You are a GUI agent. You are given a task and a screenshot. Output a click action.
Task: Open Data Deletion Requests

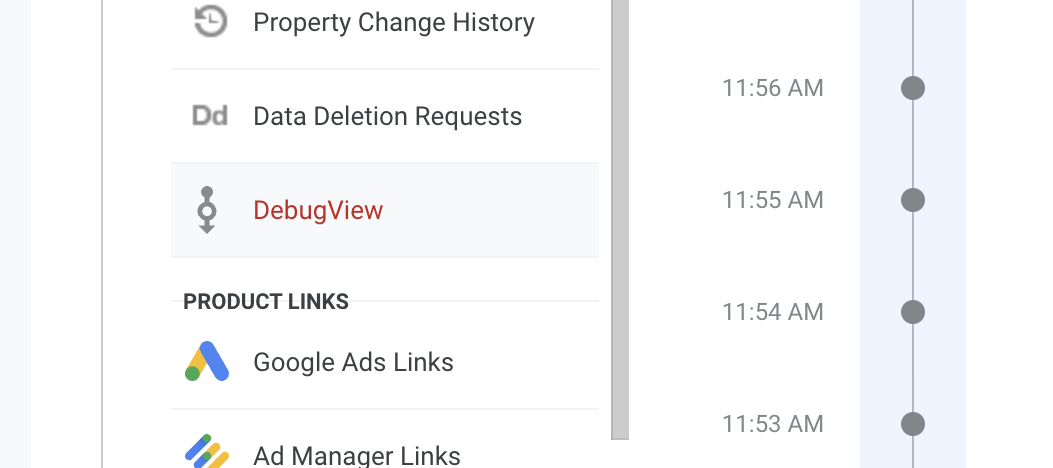(x=385, y=116)
